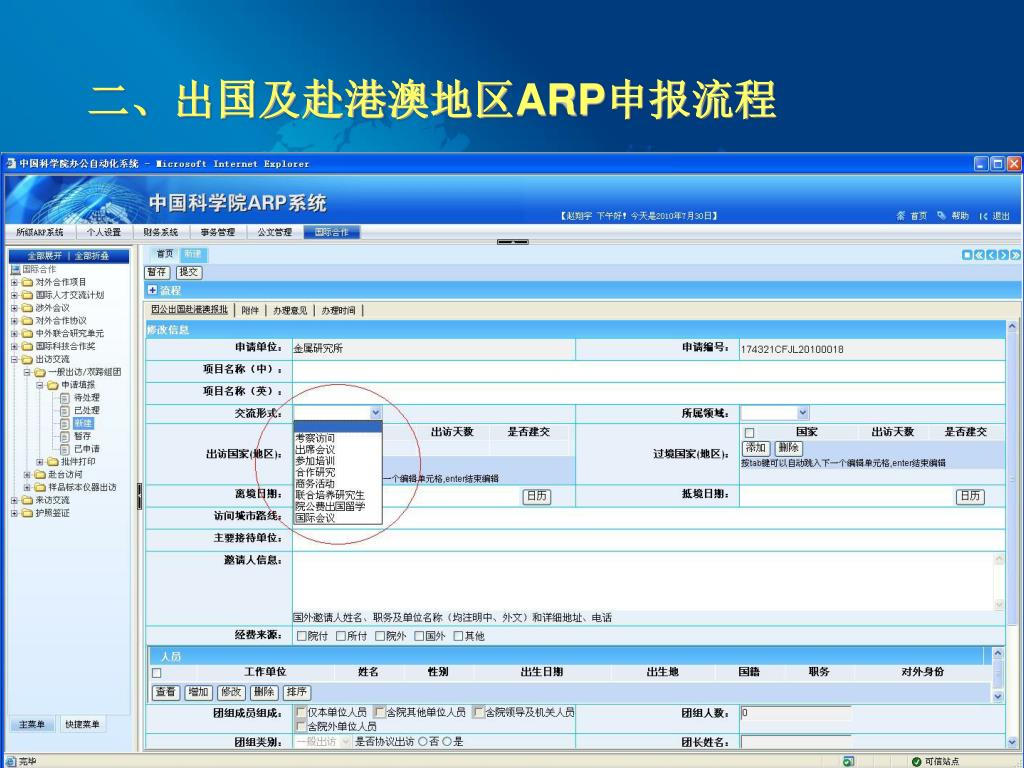
Task: Click the horizontal header collapse handle
Action: click(513, 242)
